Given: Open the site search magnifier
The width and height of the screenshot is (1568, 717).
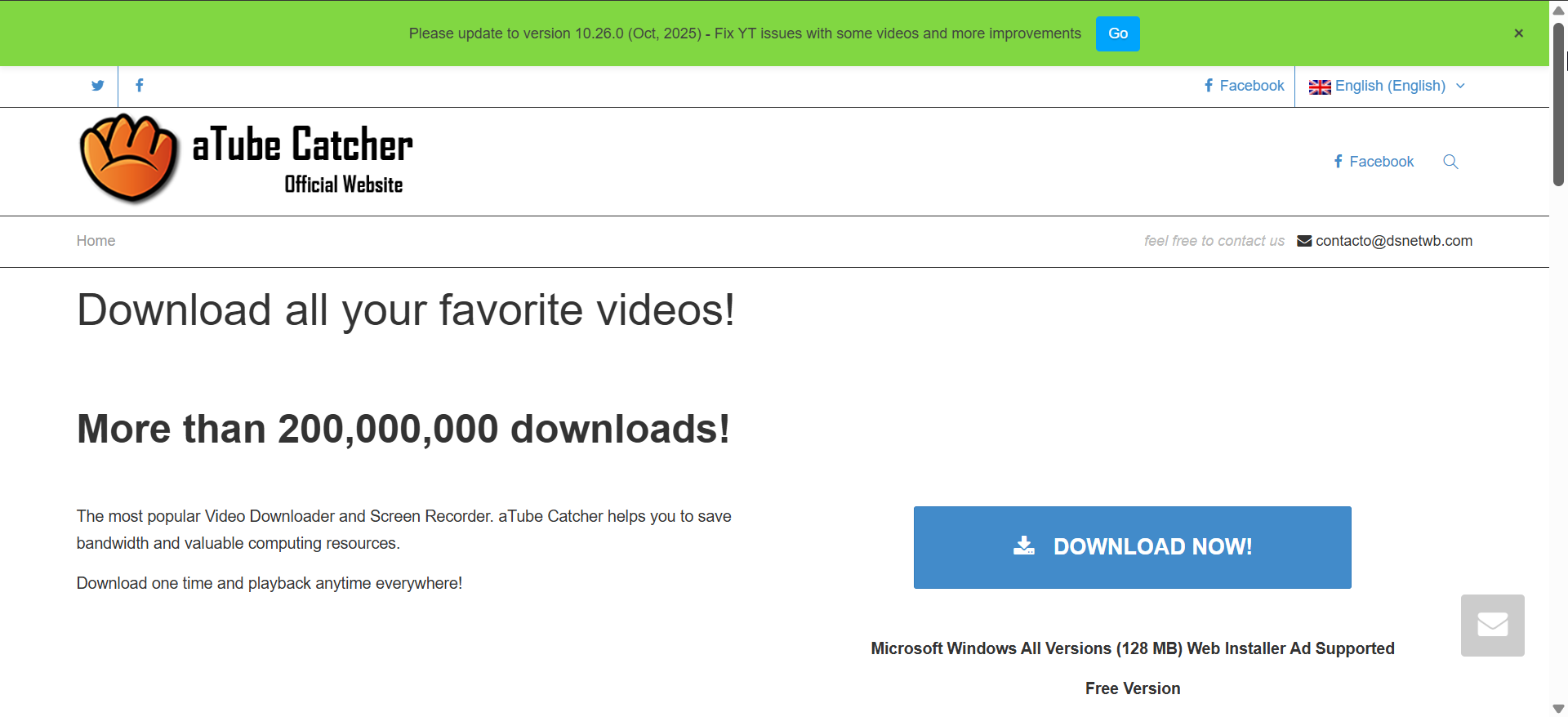Looking at the screenshot, I should point(1450,162).
